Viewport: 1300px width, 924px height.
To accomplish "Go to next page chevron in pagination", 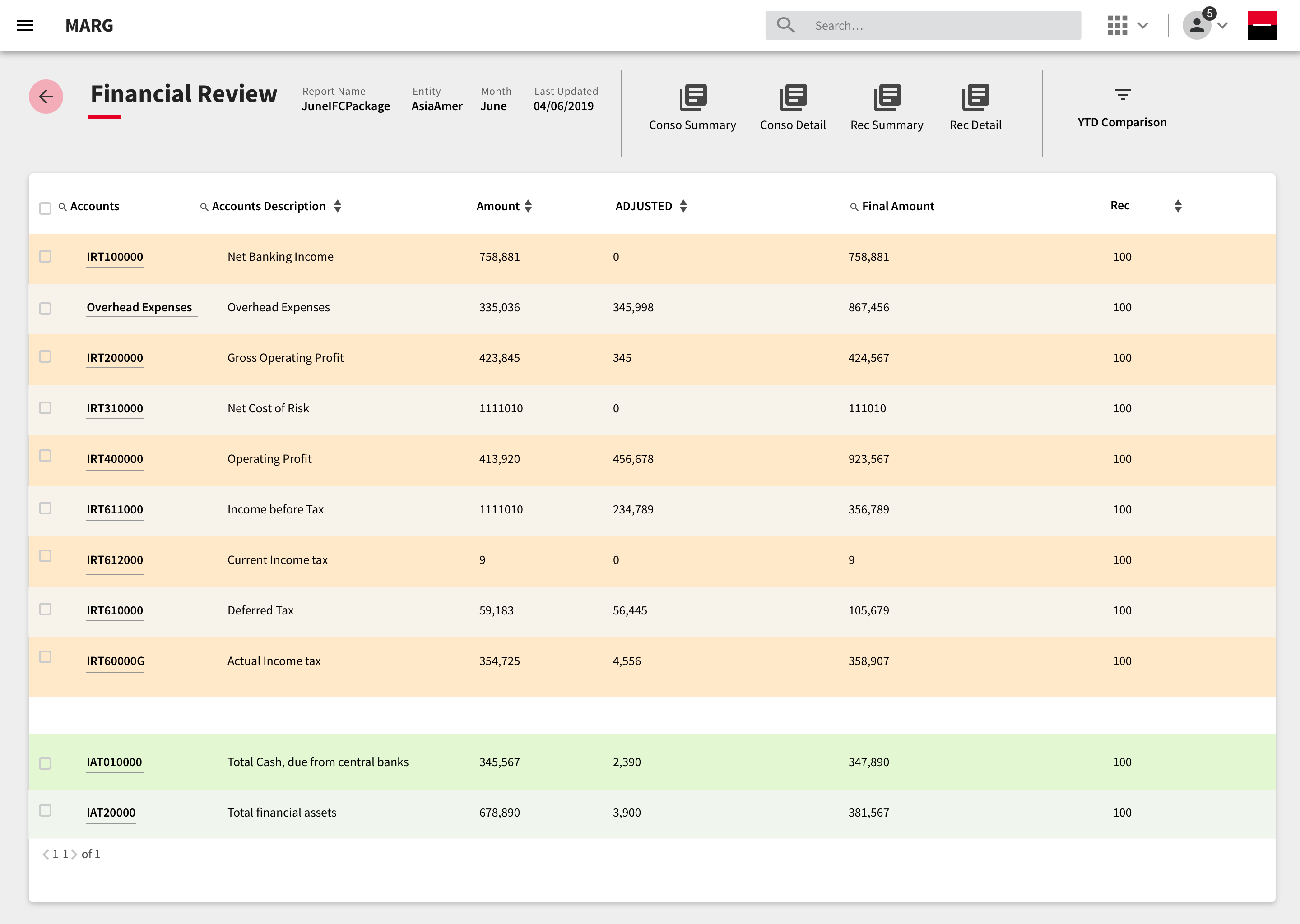I will pyautogui.click(x=74, y=854).
